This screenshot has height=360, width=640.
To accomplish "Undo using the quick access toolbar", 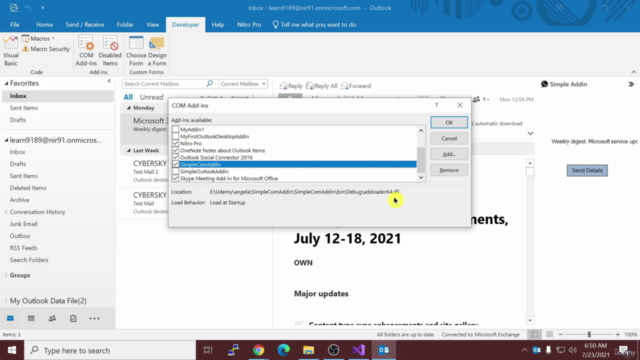I will tap(28, 8).
